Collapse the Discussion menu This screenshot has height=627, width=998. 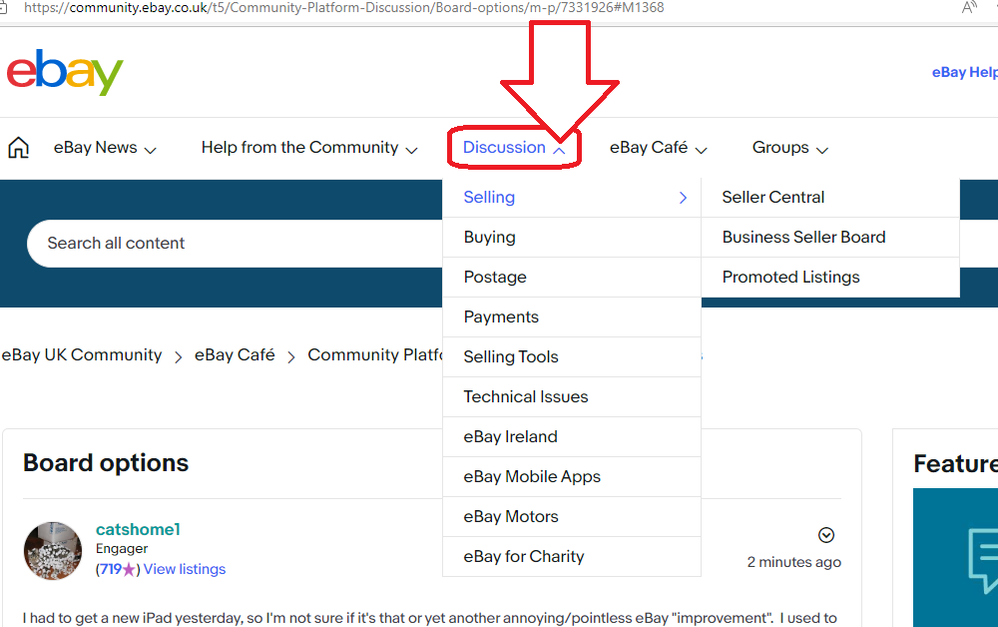[x=514, y=148]
